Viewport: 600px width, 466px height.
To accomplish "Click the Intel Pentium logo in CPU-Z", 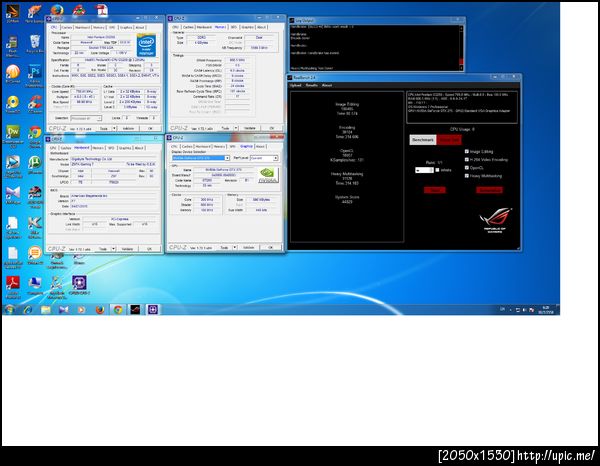I will click(146, 45).
